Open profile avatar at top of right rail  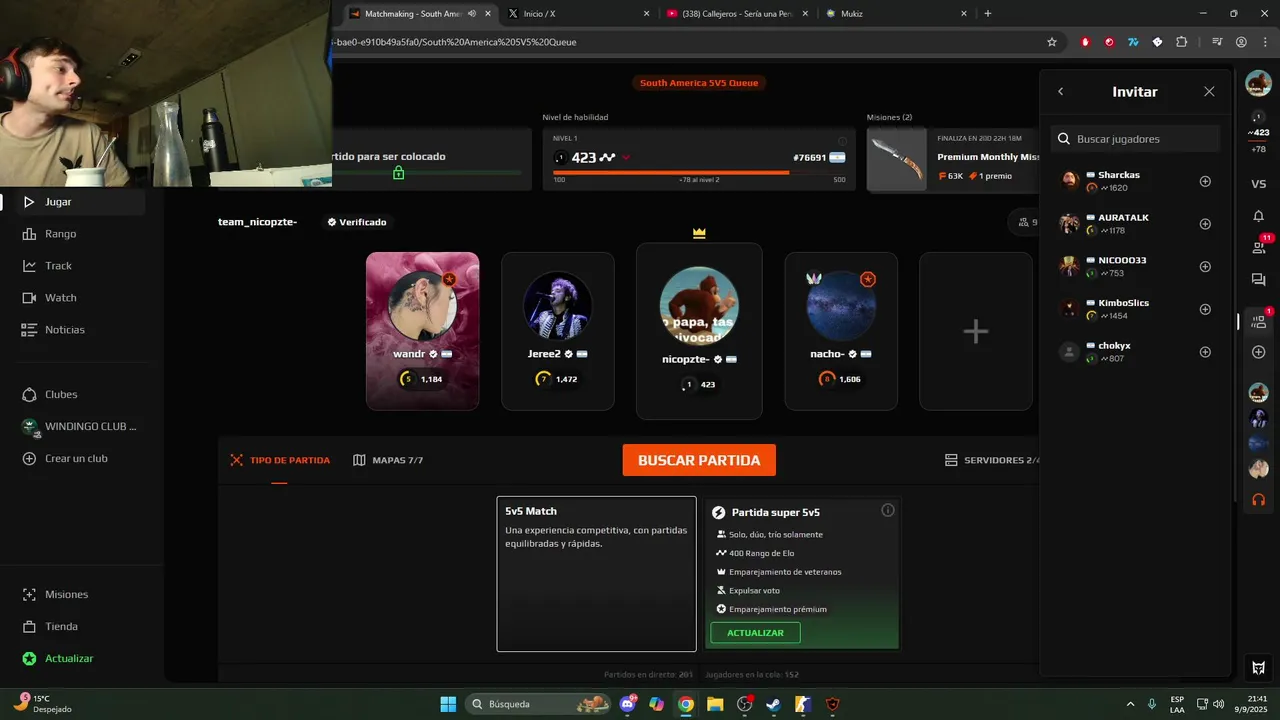pyautogui.click(x=1259, y=84)
